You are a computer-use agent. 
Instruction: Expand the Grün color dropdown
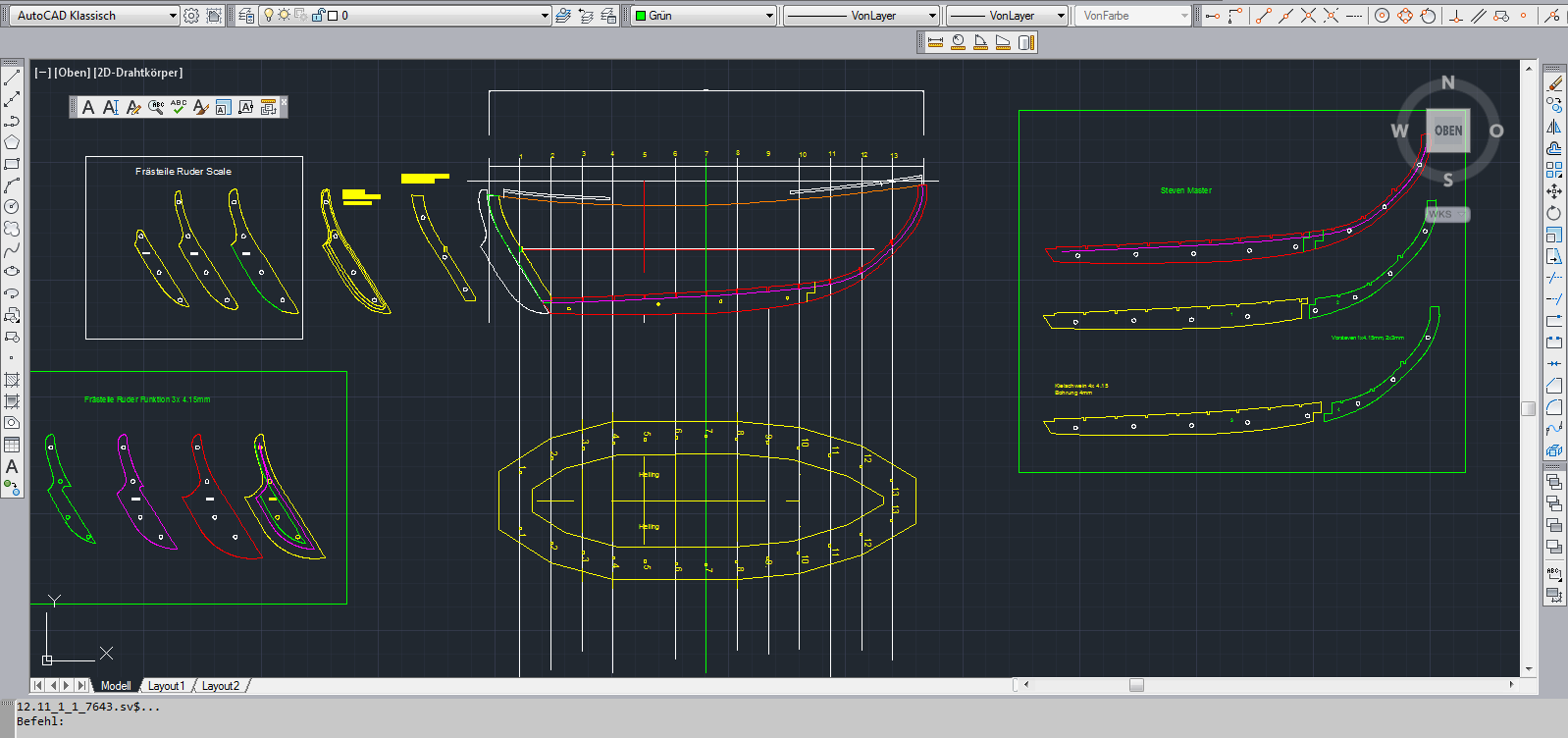pos(769,16)
